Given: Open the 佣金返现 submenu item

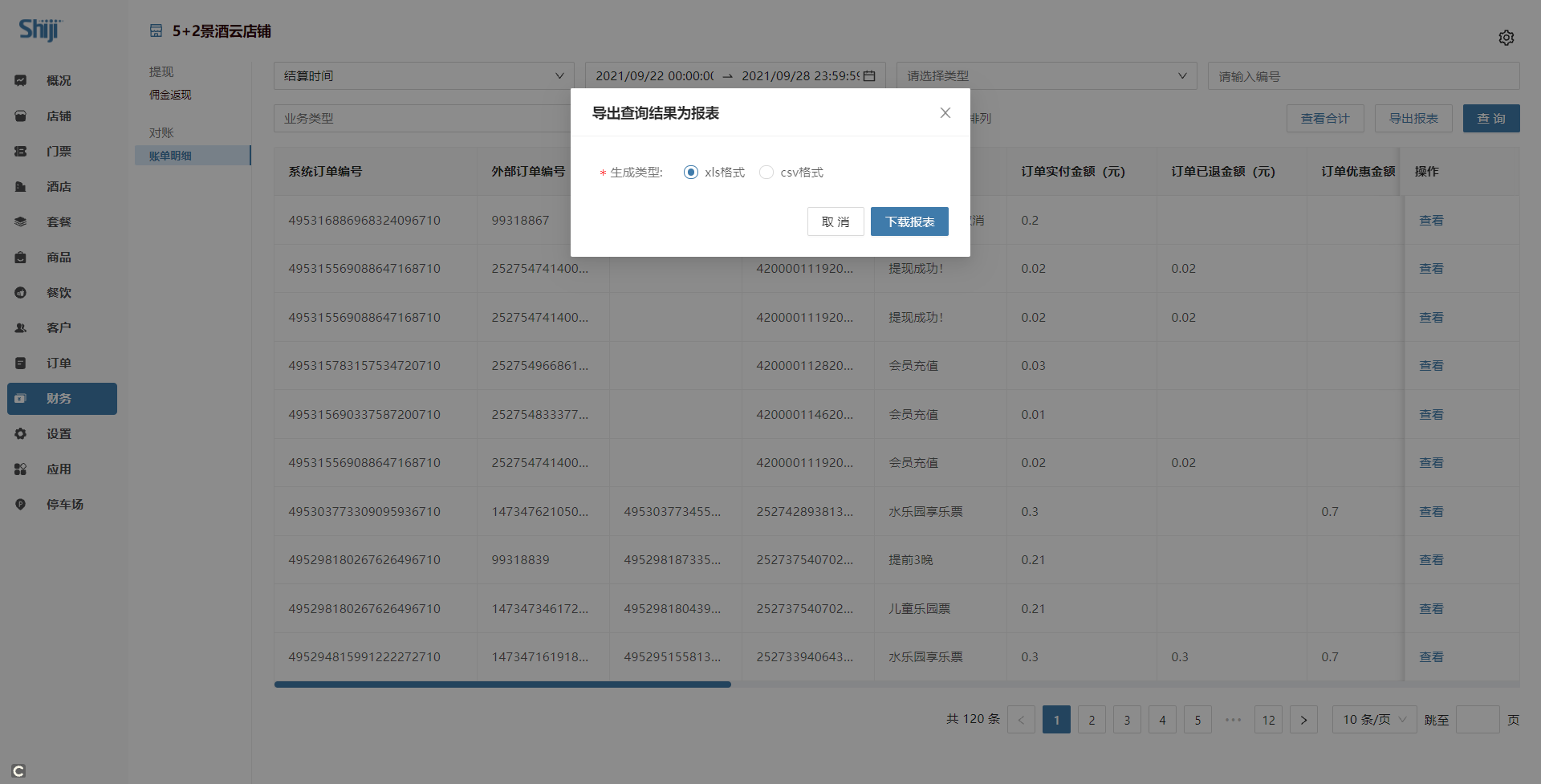Looking at the screenshot, I should pos(170,95).
